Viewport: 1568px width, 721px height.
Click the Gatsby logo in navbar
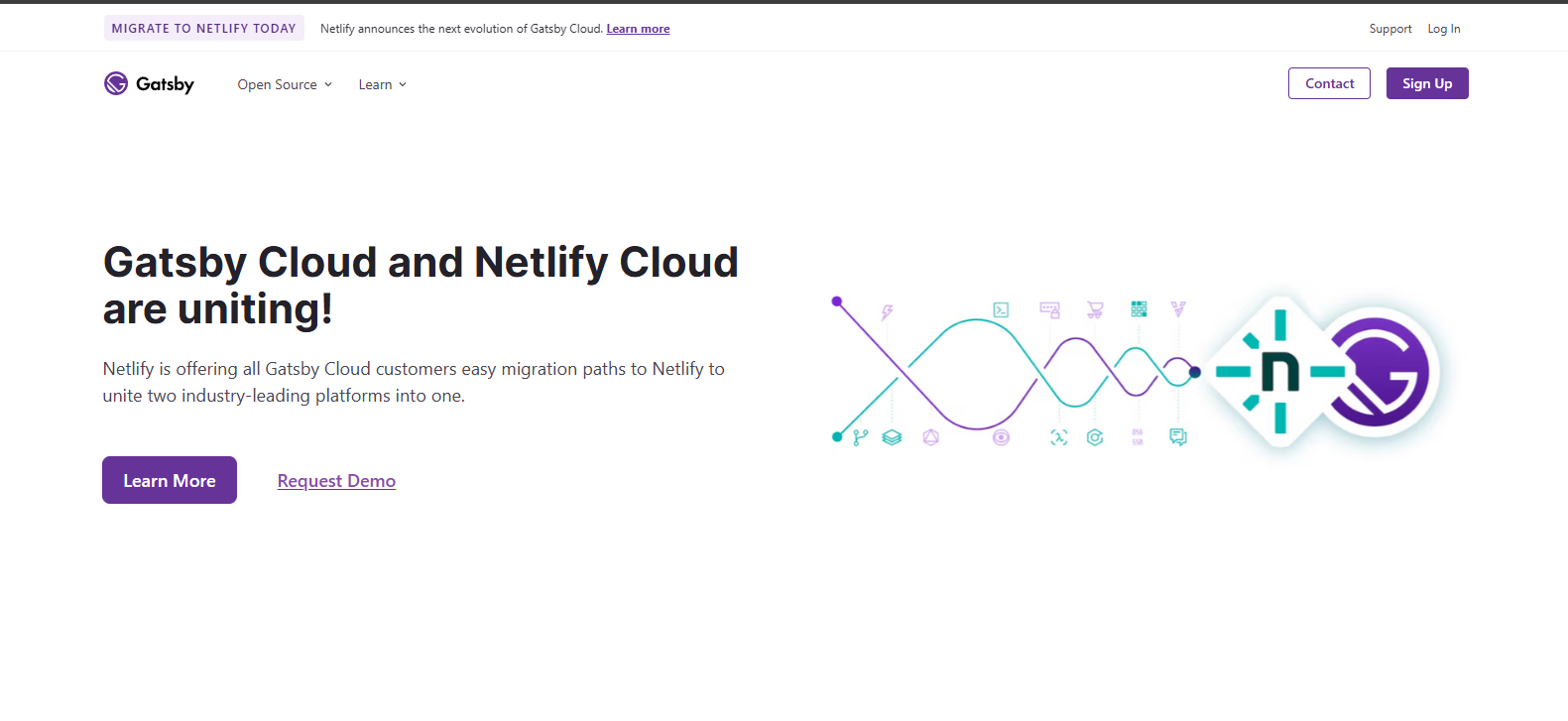(x=149, y=84)
